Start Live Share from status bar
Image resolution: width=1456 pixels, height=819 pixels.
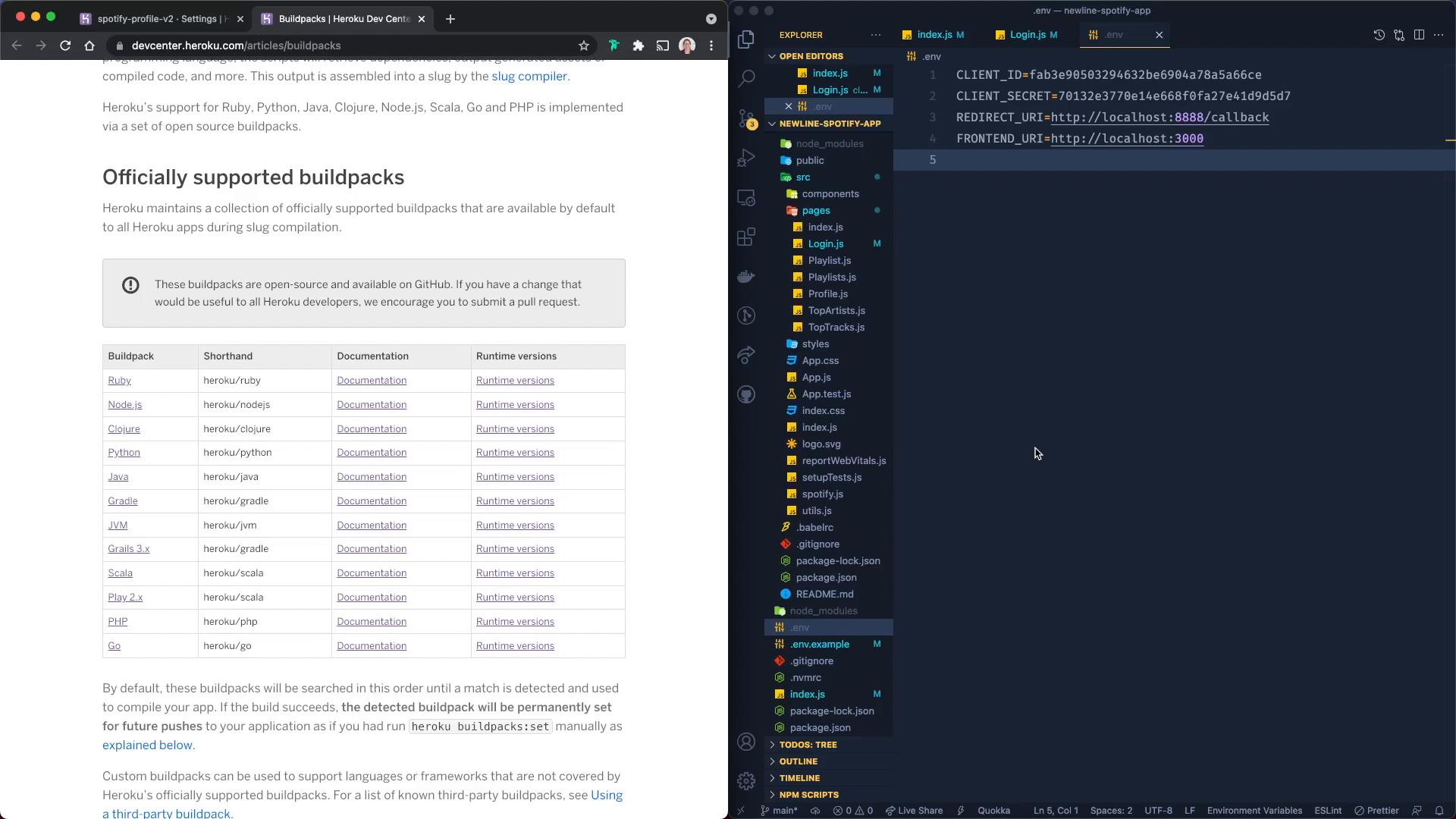point(915,811)
